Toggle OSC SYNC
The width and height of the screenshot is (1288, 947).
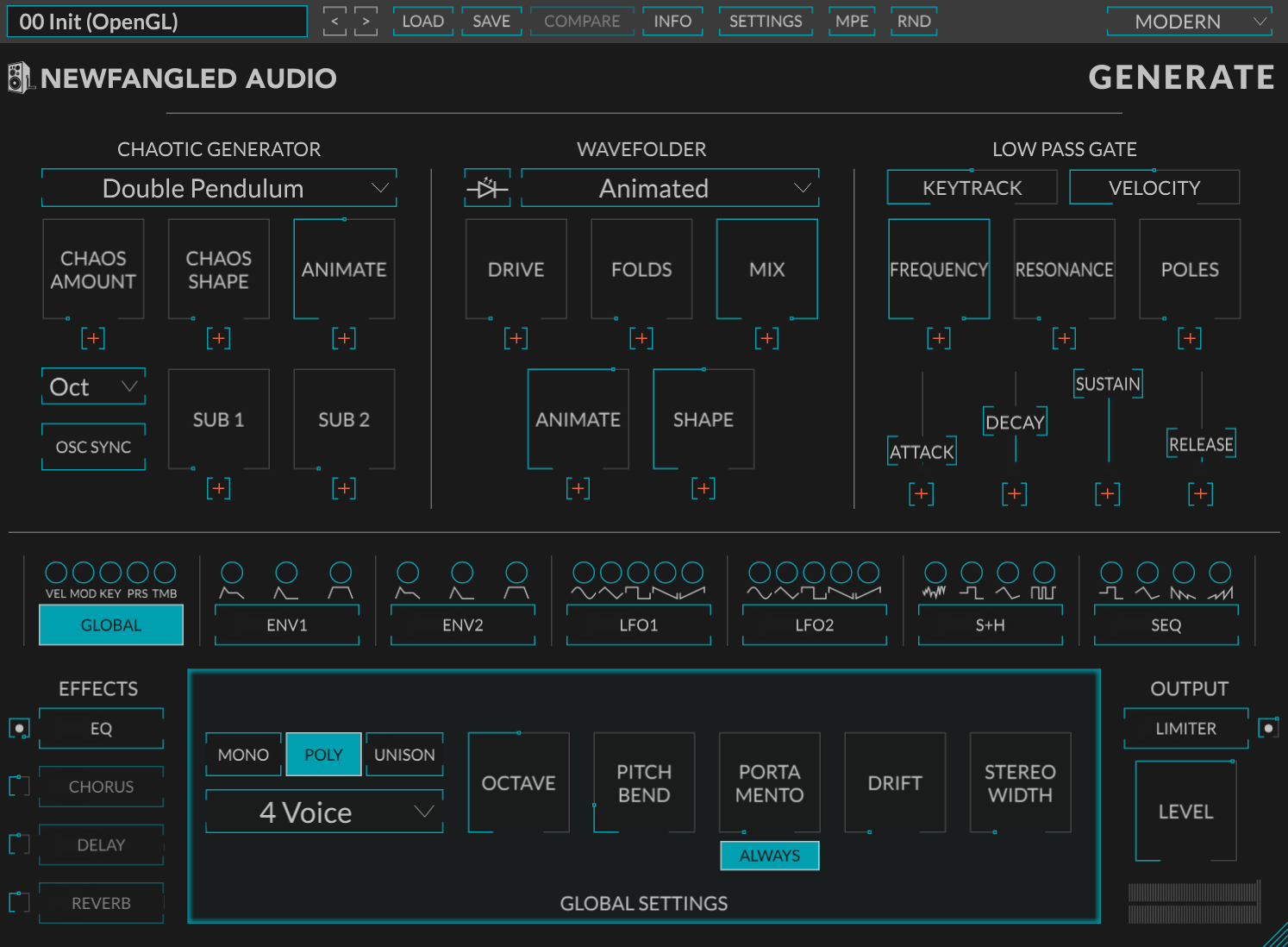(93, 447)
